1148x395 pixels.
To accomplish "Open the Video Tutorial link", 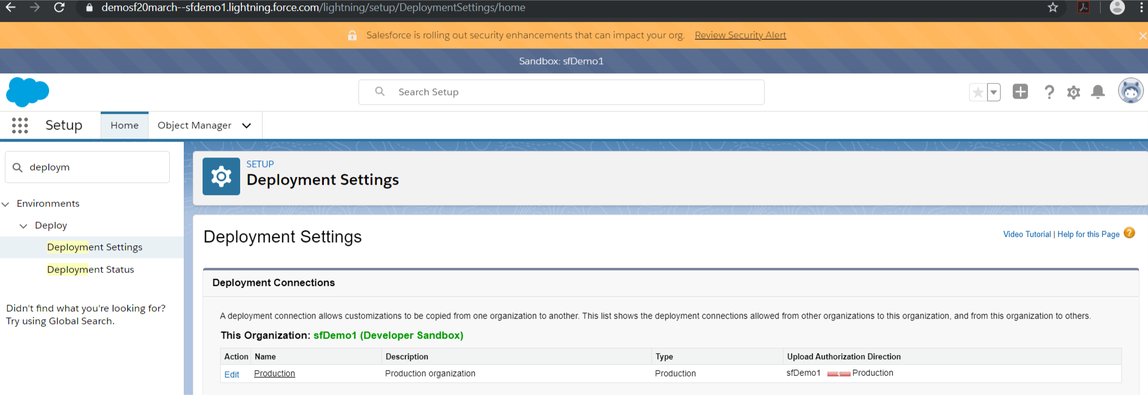I will (x=1026, y=234).
